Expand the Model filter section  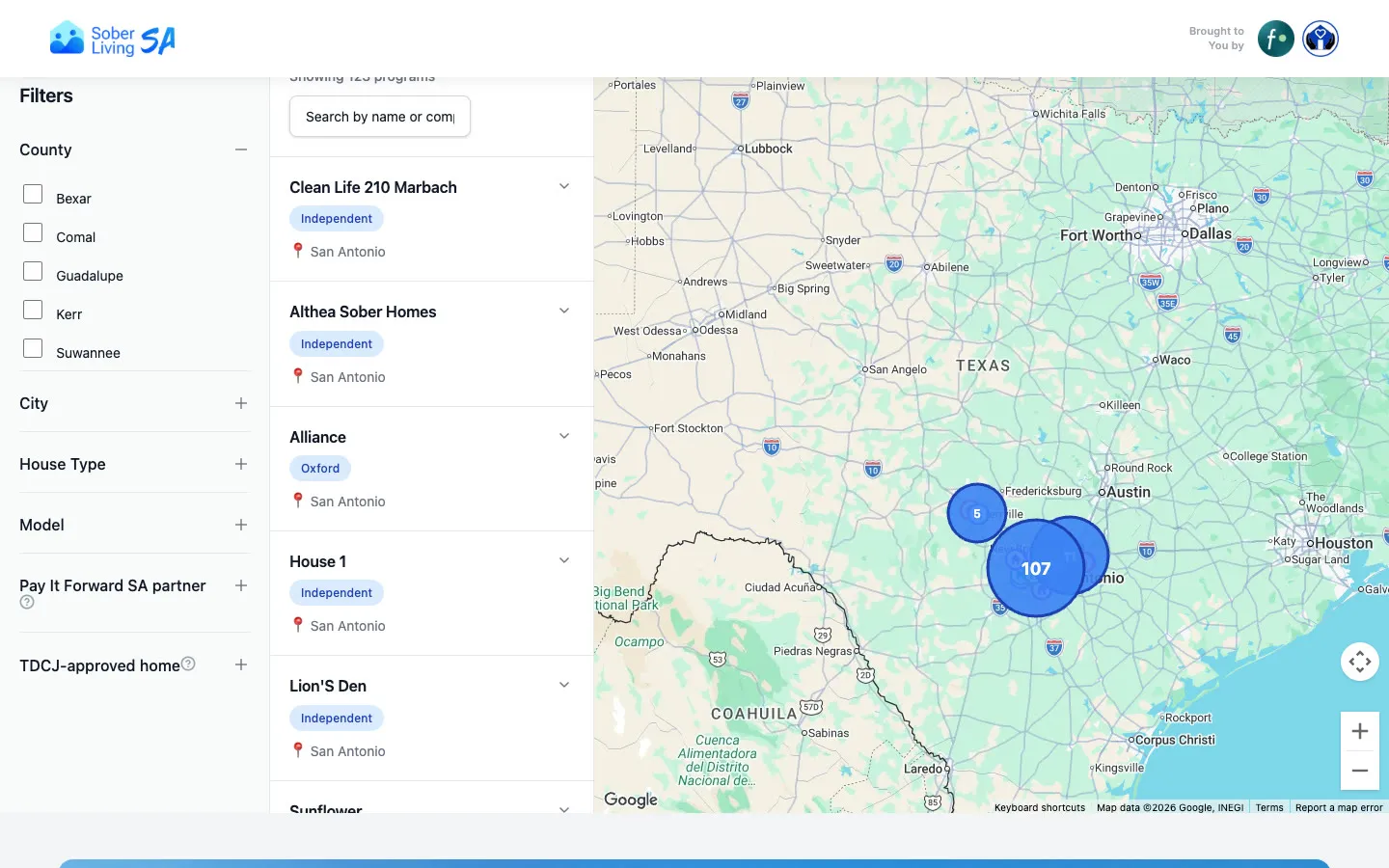tap(241, 525)
